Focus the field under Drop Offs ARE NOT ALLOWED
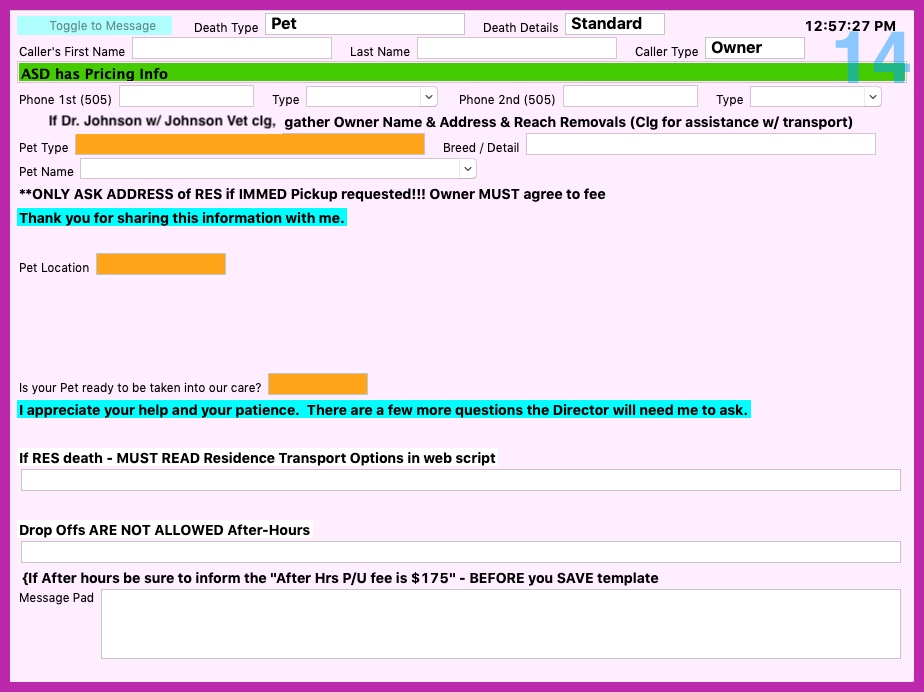 (461, 552)
